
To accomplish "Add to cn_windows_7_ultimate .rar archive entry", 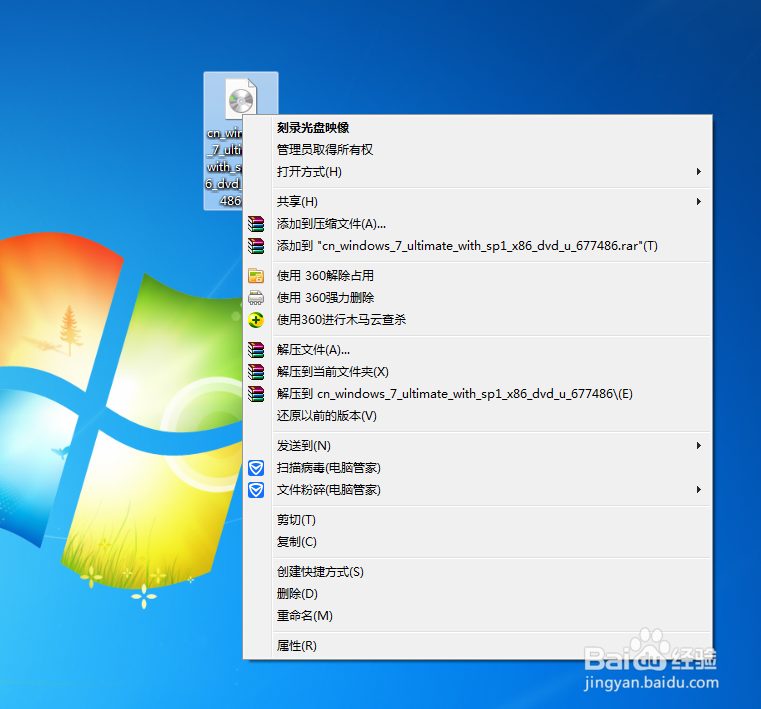I will click(477, 246).
